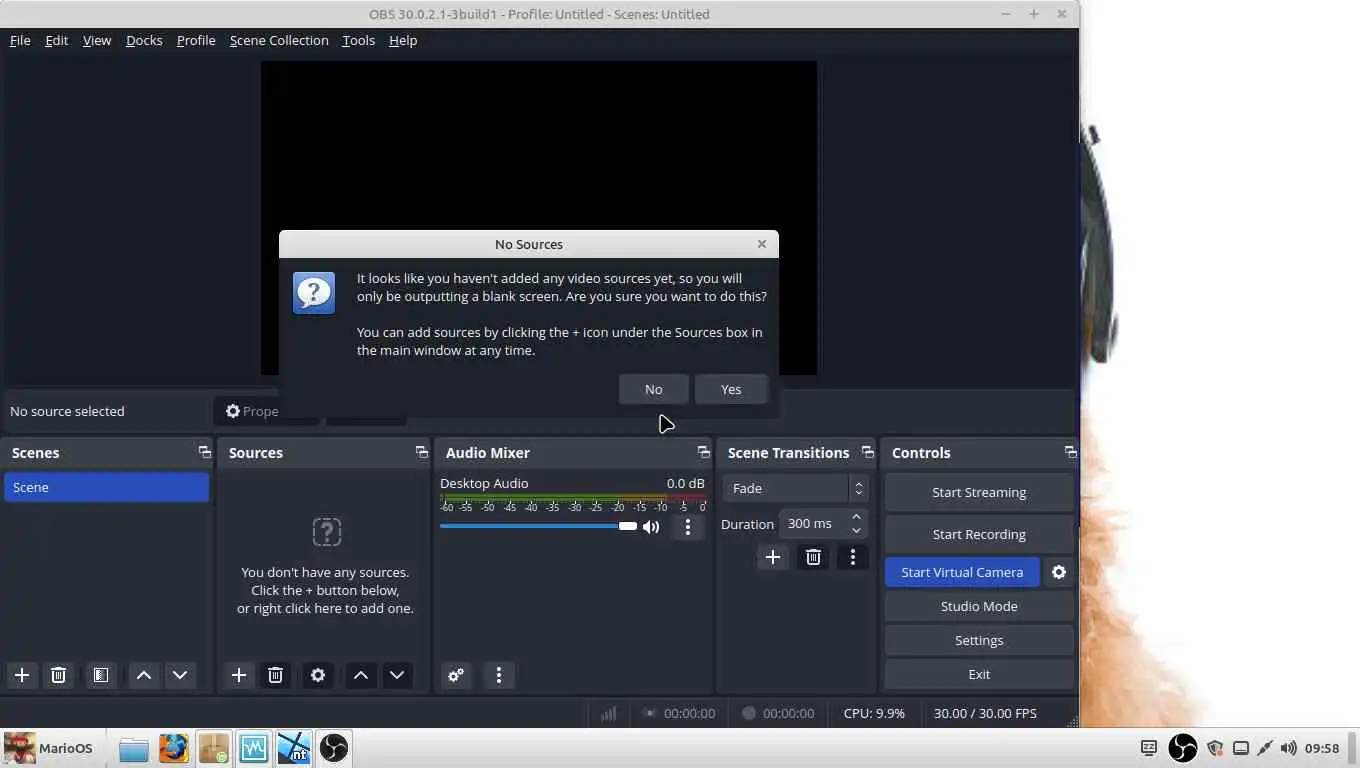Open the View menu

(x=97, y=40)
